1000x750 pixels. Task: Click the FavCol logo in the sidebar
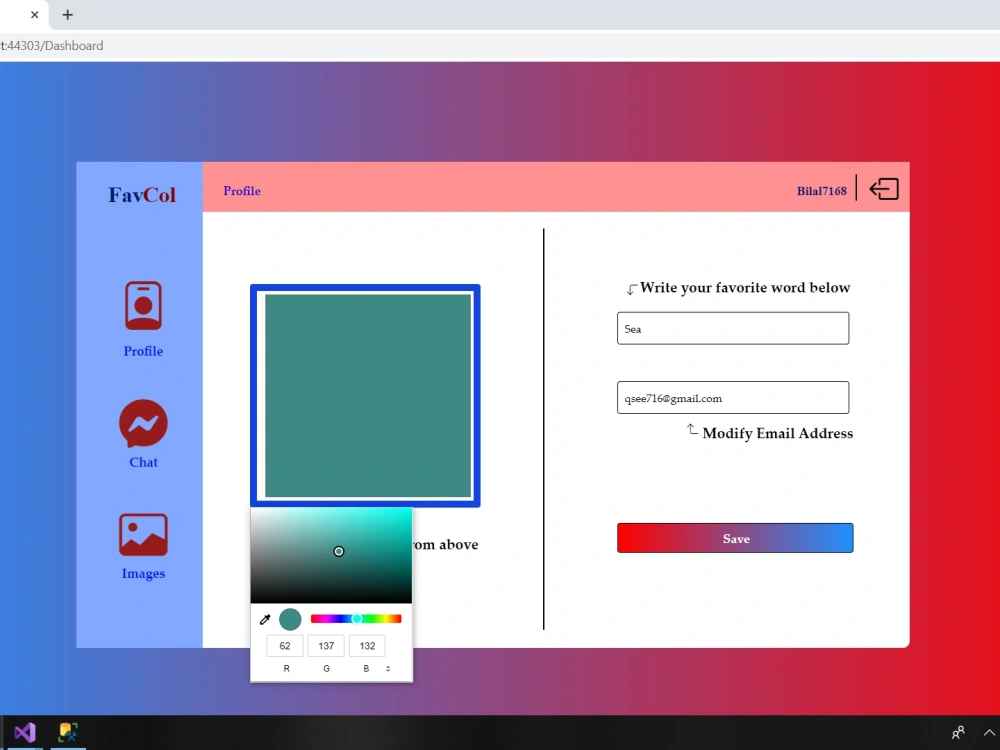[x=142, y=195]
